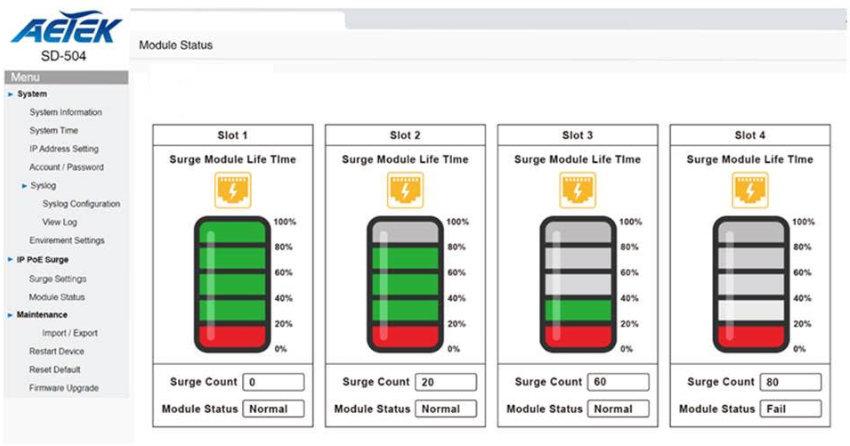Click the Slot 3 surge module icon
Viewport: 850px width, 446px height.
577,189
